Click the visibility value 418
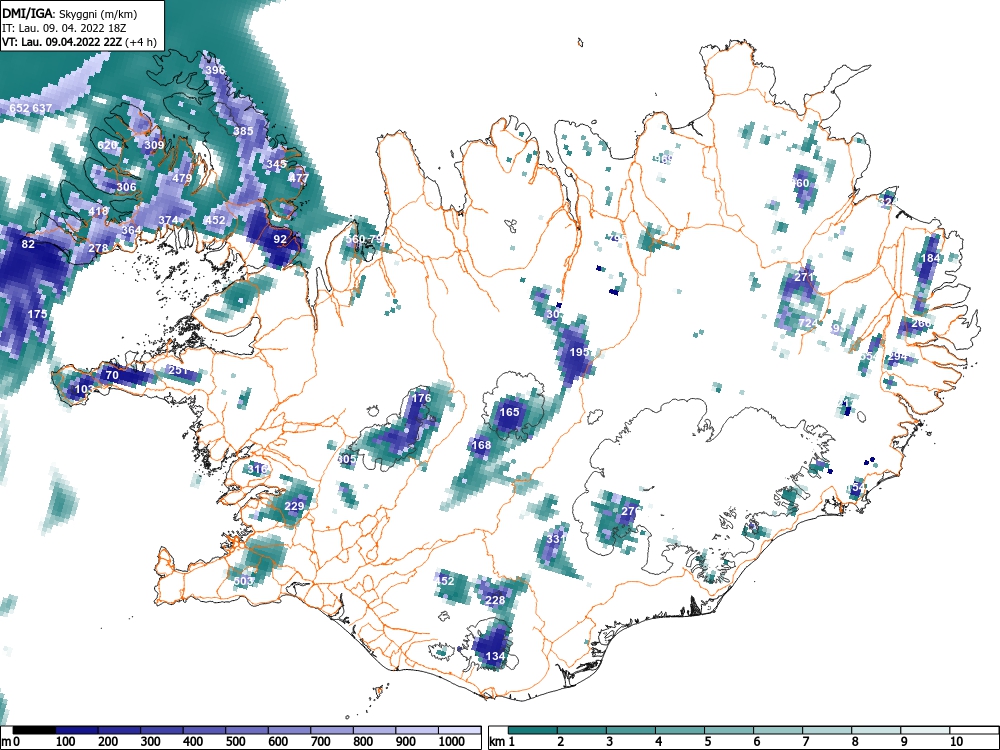 (98, 211)
